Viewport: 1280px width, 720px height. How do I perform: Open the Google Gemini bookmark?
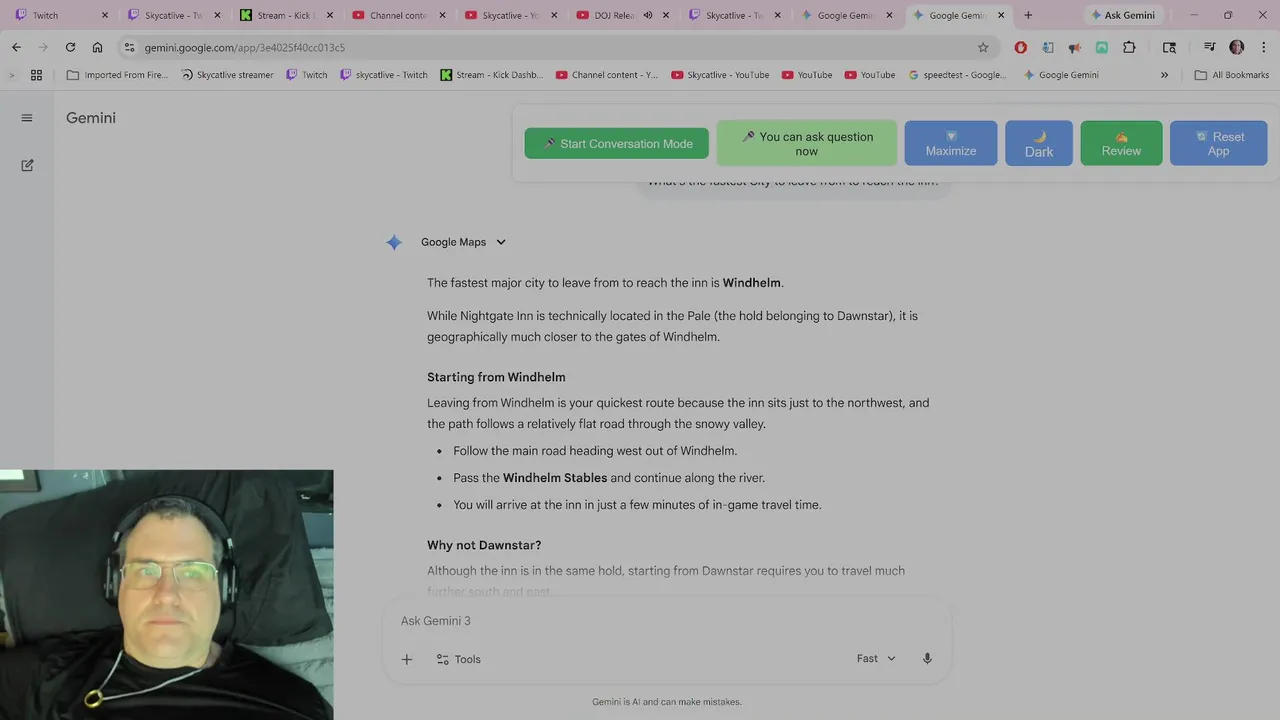pos(1060,75)
